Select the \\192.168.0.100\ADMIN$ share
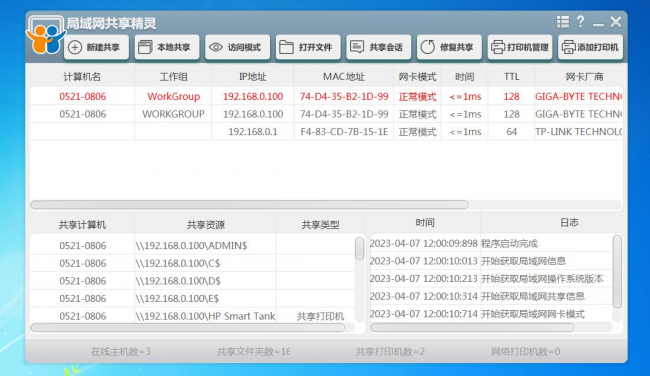Viewport: 650px width, 376px height. click(x=192, y=245)
